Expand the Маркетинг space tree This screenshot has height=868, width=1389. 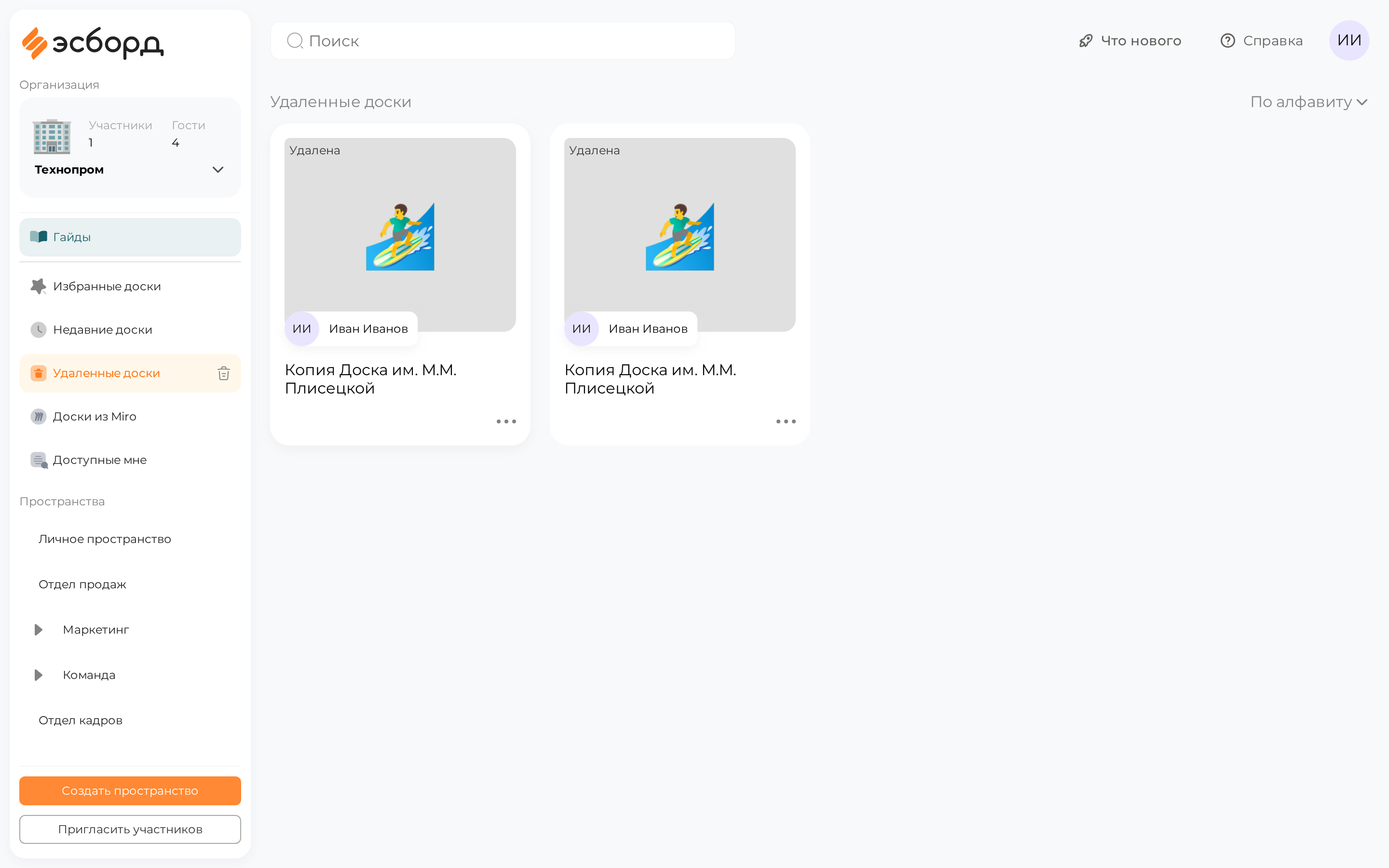(x=39, y=630)
